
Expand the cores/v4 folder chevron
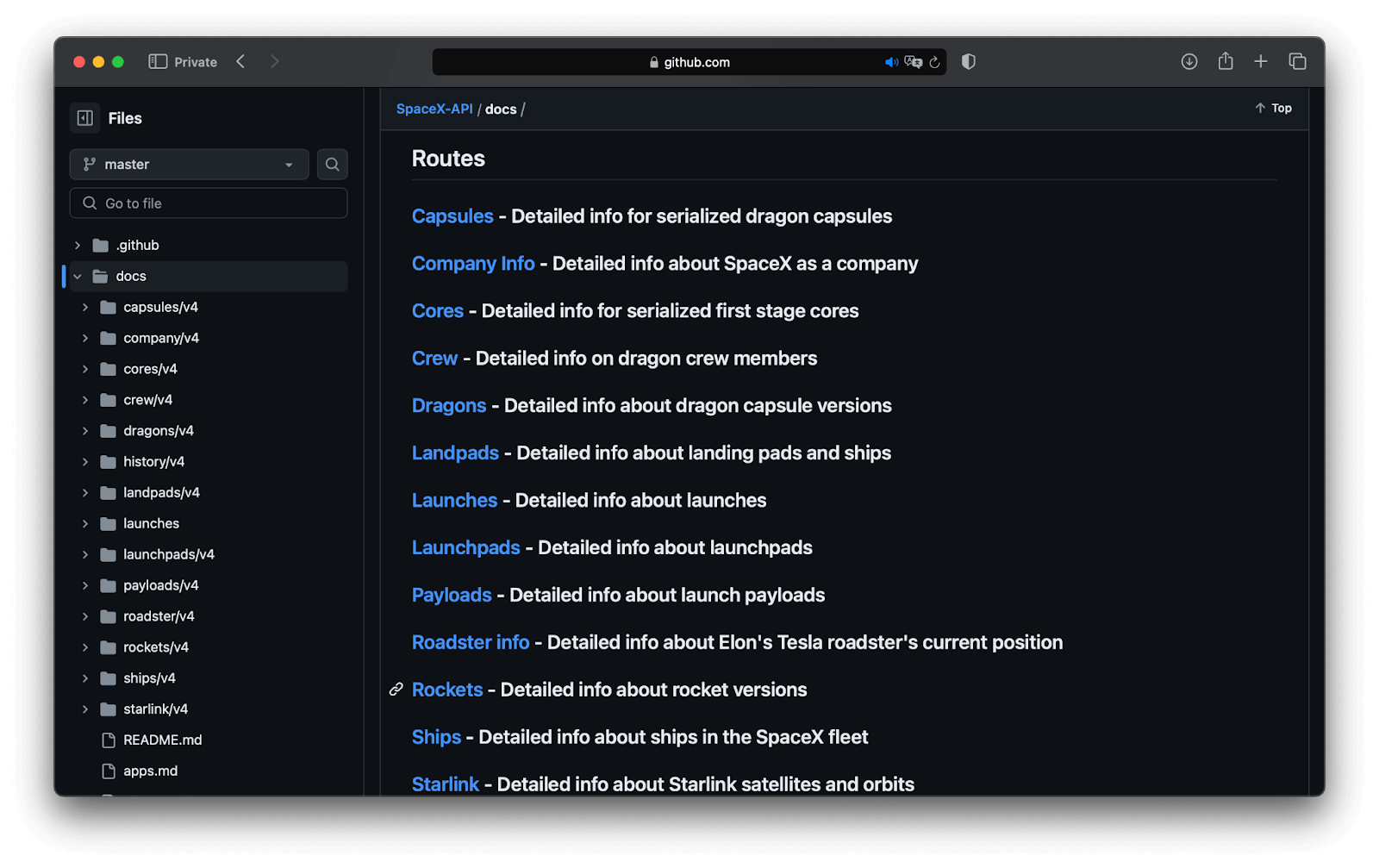(84, 369)
